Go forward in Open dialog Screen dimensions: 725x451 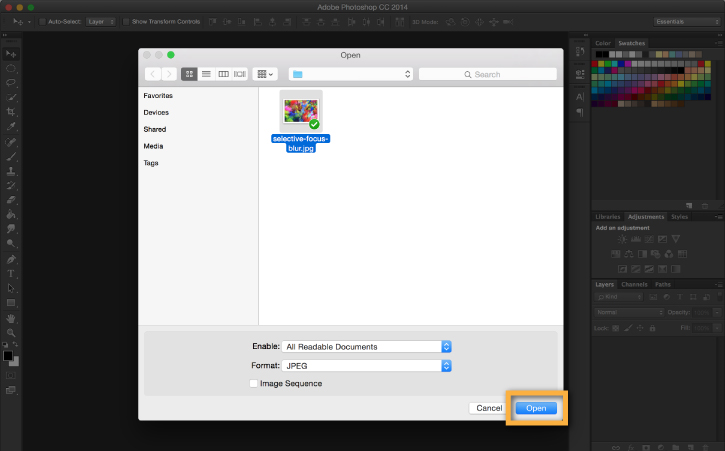[169, 74]
